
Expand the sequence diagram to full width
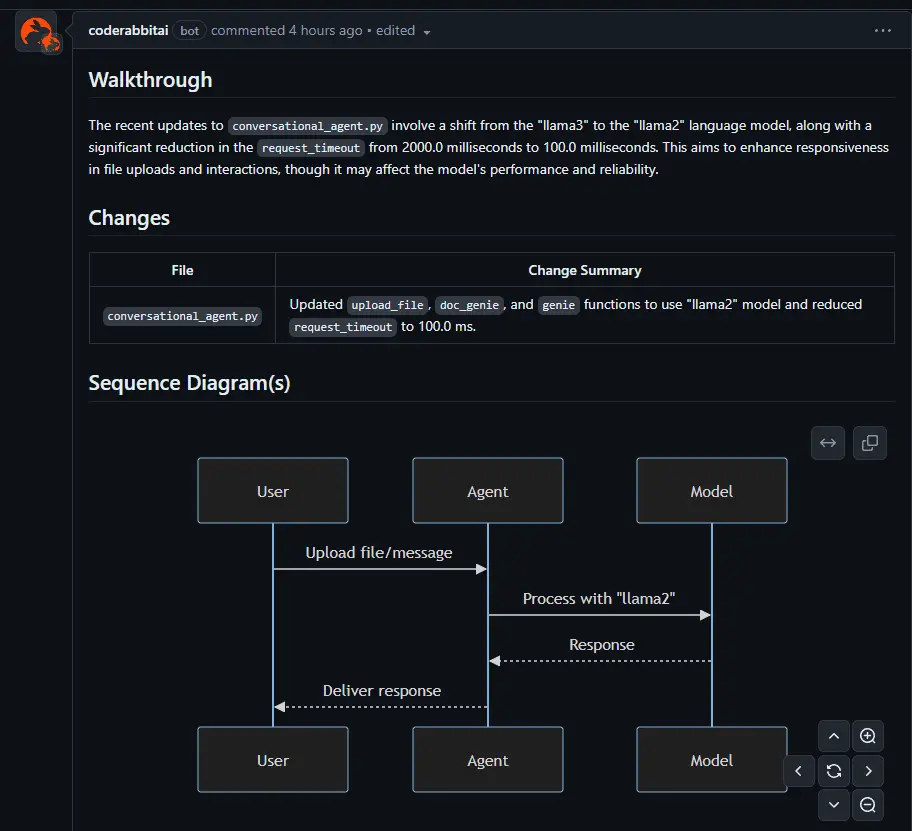[x=827, y=442]
